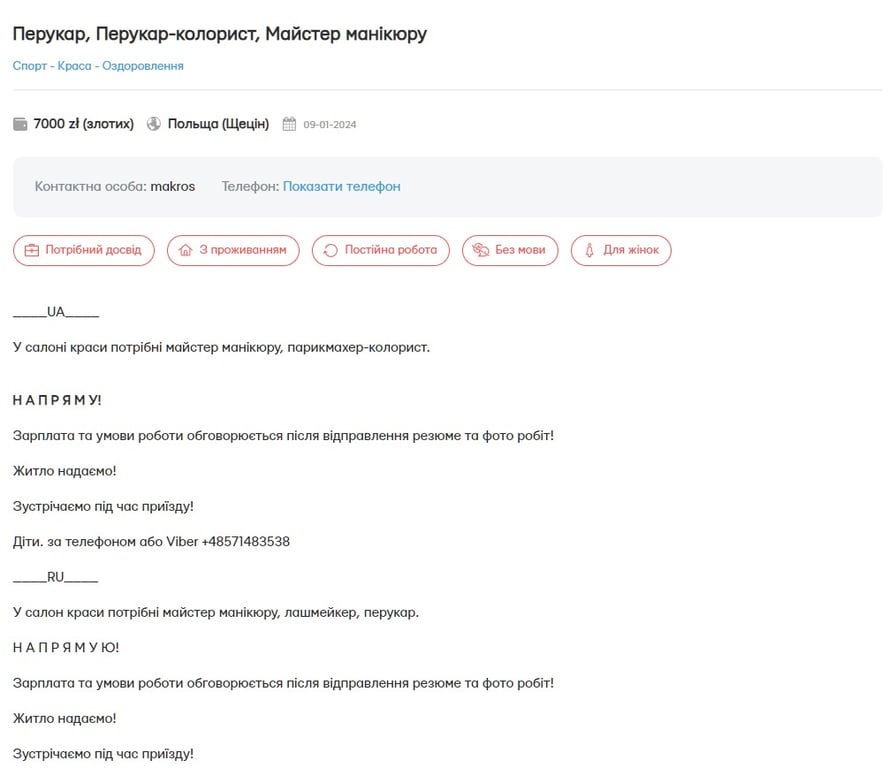
Task: Click the calendar icon by the date
Action: tap(290, 125)
